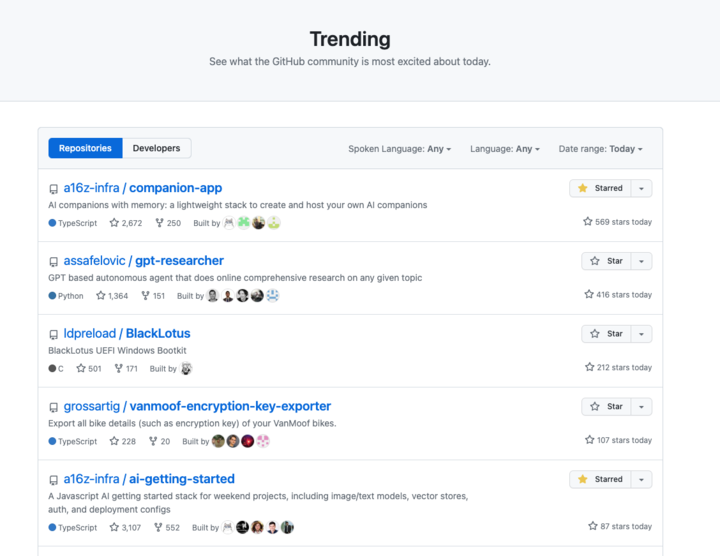Click the repo icon beside vanmoof-encryption-key-exporter

(x=54, y=407)
